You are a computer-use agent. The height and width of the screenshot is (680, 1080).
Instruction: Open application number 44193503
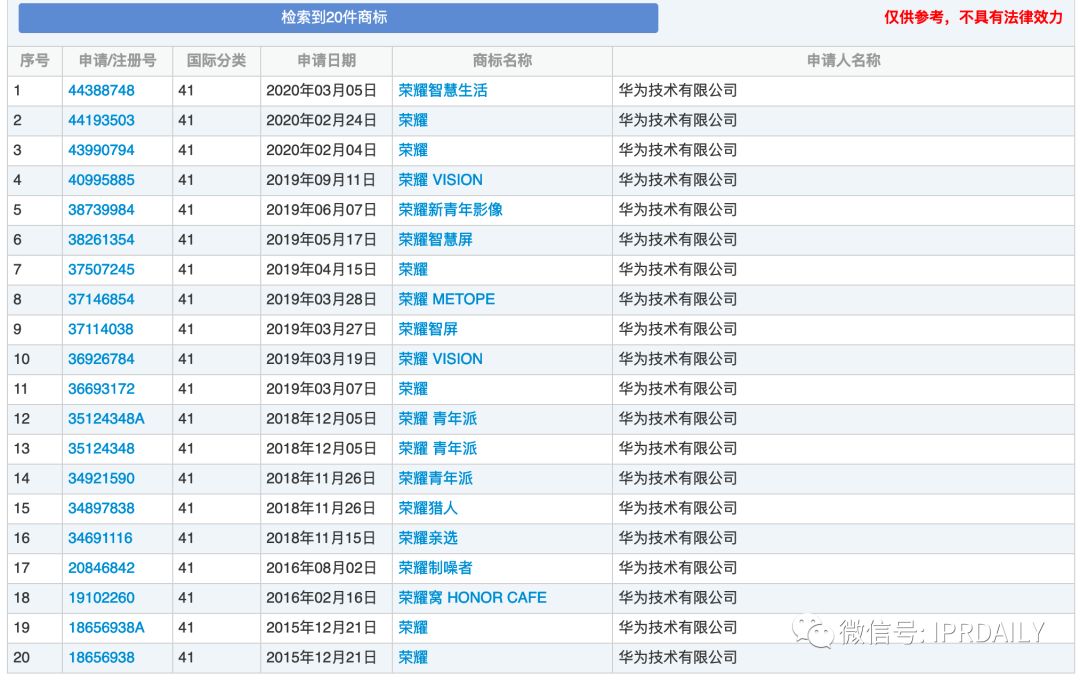coord(101,120)
